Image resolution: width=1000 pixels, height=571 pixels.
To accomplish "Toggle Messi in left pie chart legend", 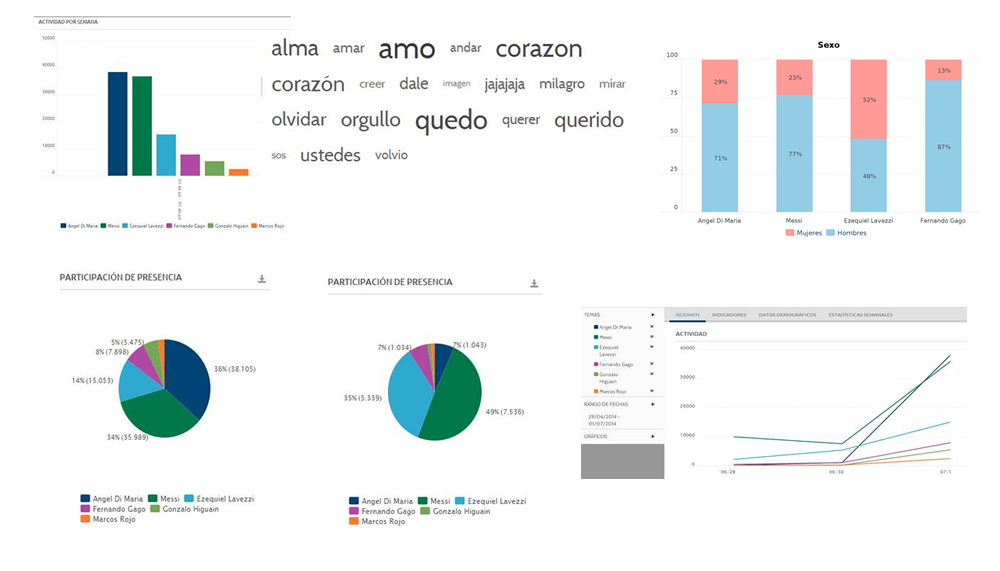I will pos(164,499).
